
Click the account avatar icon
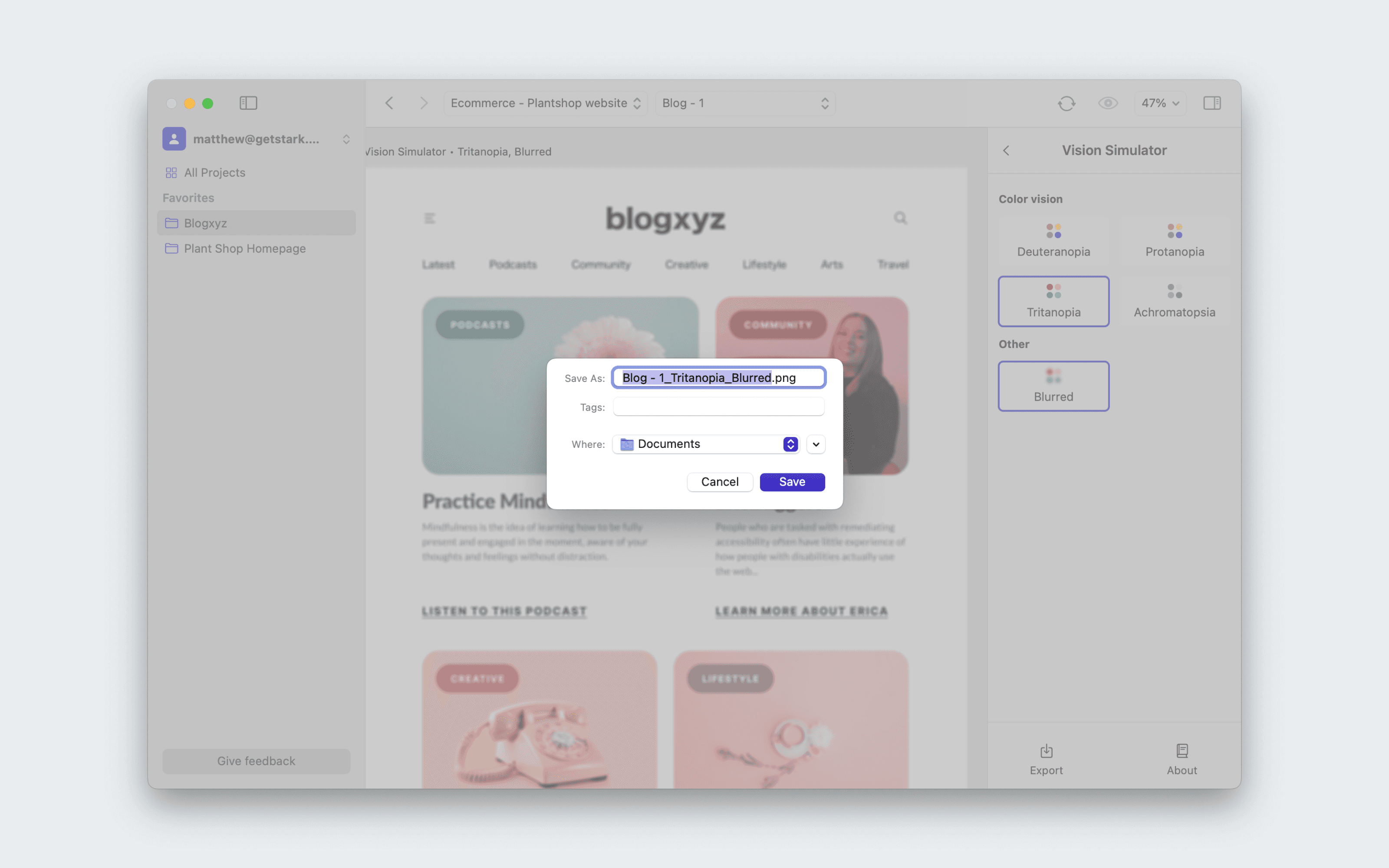tap(174, 139)
